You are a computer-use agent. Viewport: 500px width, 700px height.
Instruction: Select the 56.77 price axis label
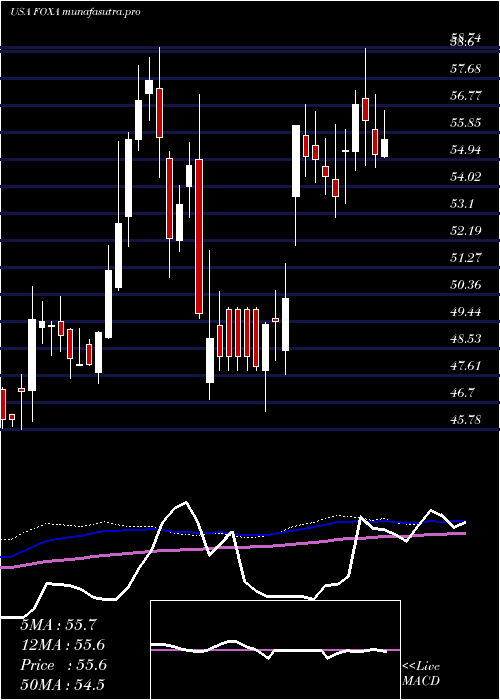(466, 96)
